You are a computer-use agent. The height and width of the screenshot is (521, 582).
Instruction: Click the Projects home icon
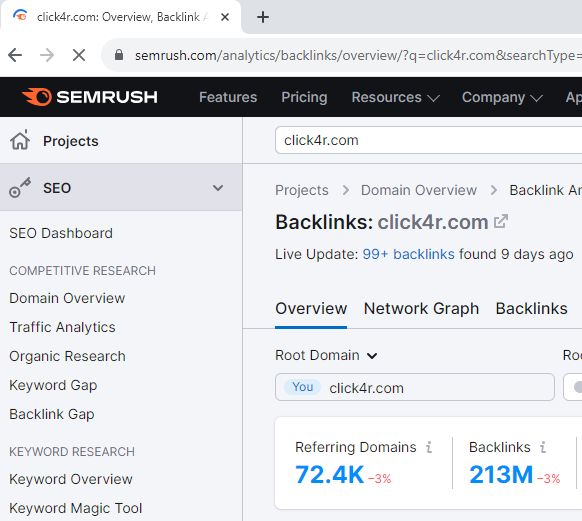click(20, 140)
